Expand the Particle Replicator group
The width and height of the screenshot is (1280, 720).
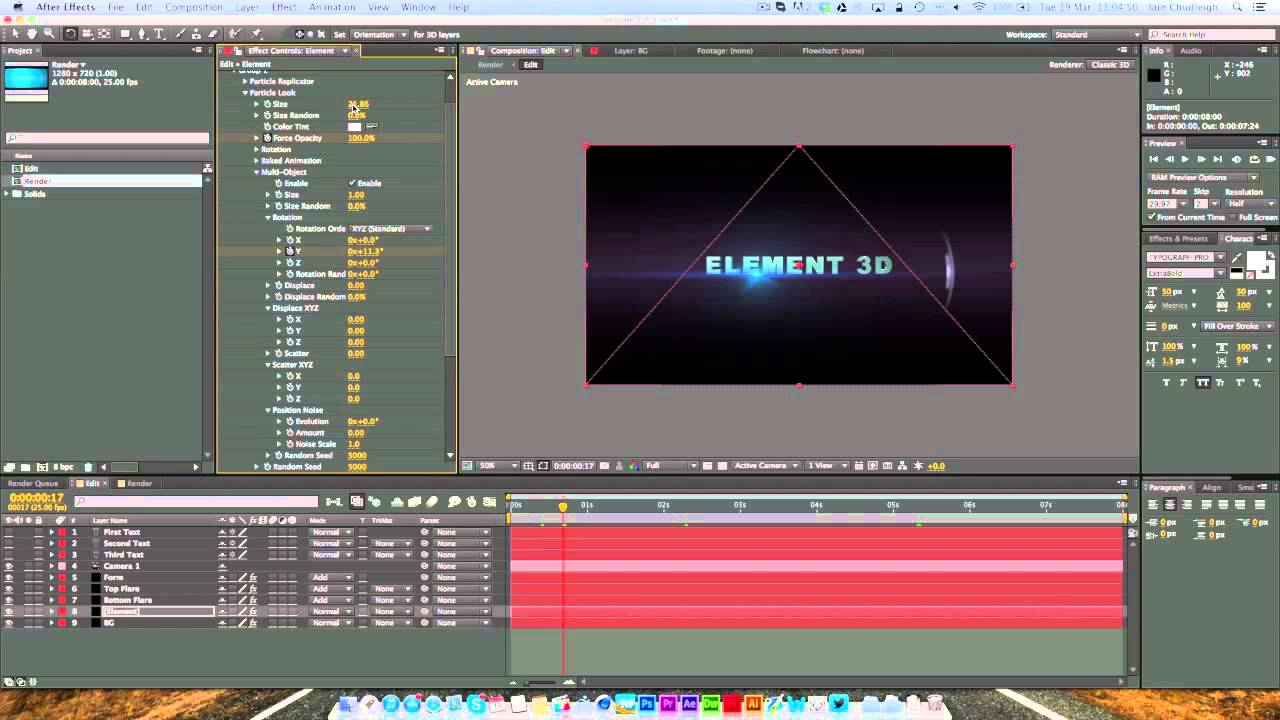245,81
